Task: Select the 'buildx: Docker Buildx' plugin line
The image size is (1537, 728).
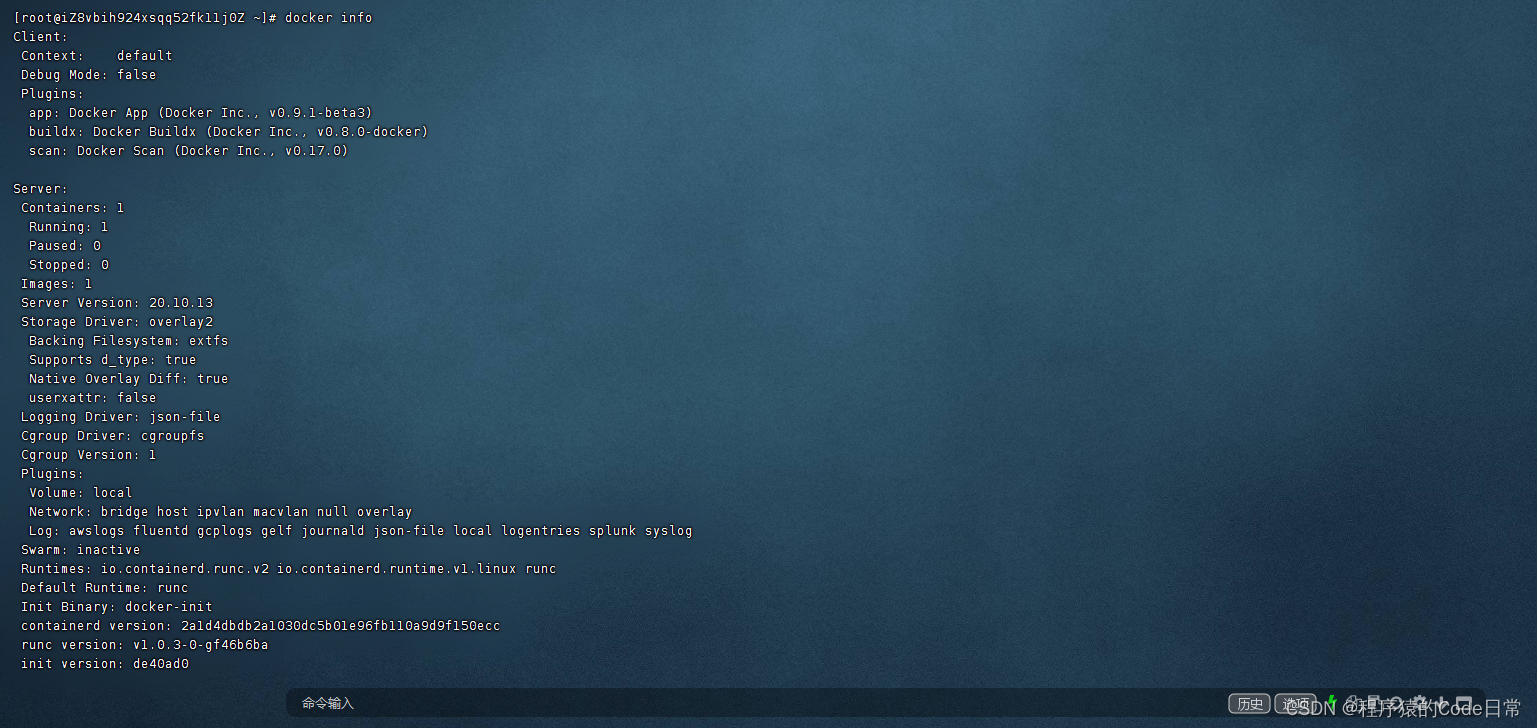Action: (x=229, y=132)
